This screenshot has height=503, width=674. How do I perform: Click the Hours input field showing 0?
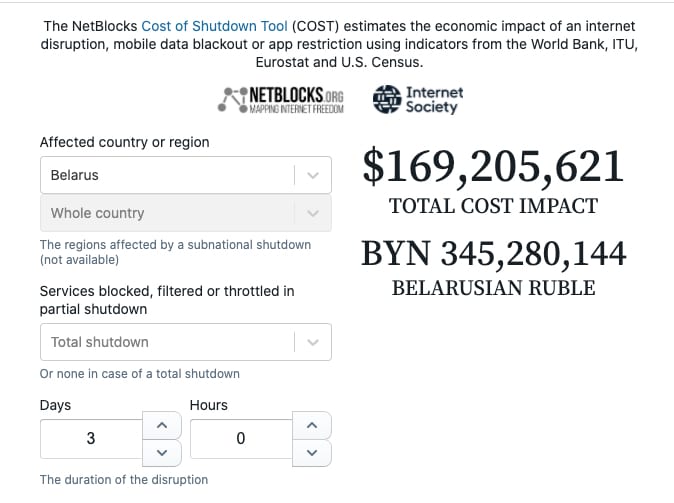click(x=240, y=439)
